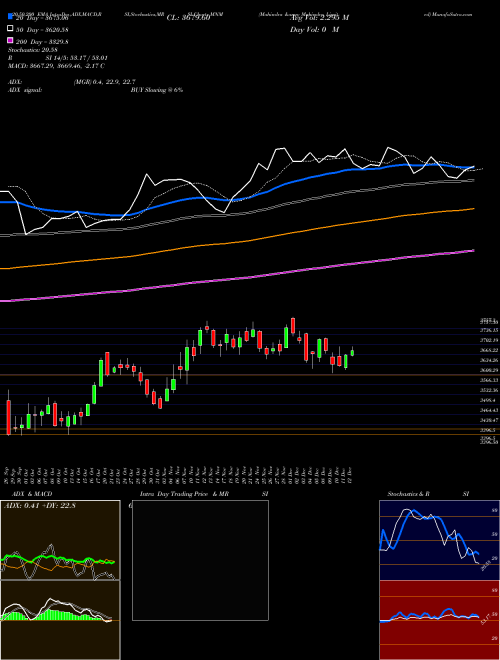Click the 'Day Vol: 0 M' text
500x660 pixels.
(314, 30)
